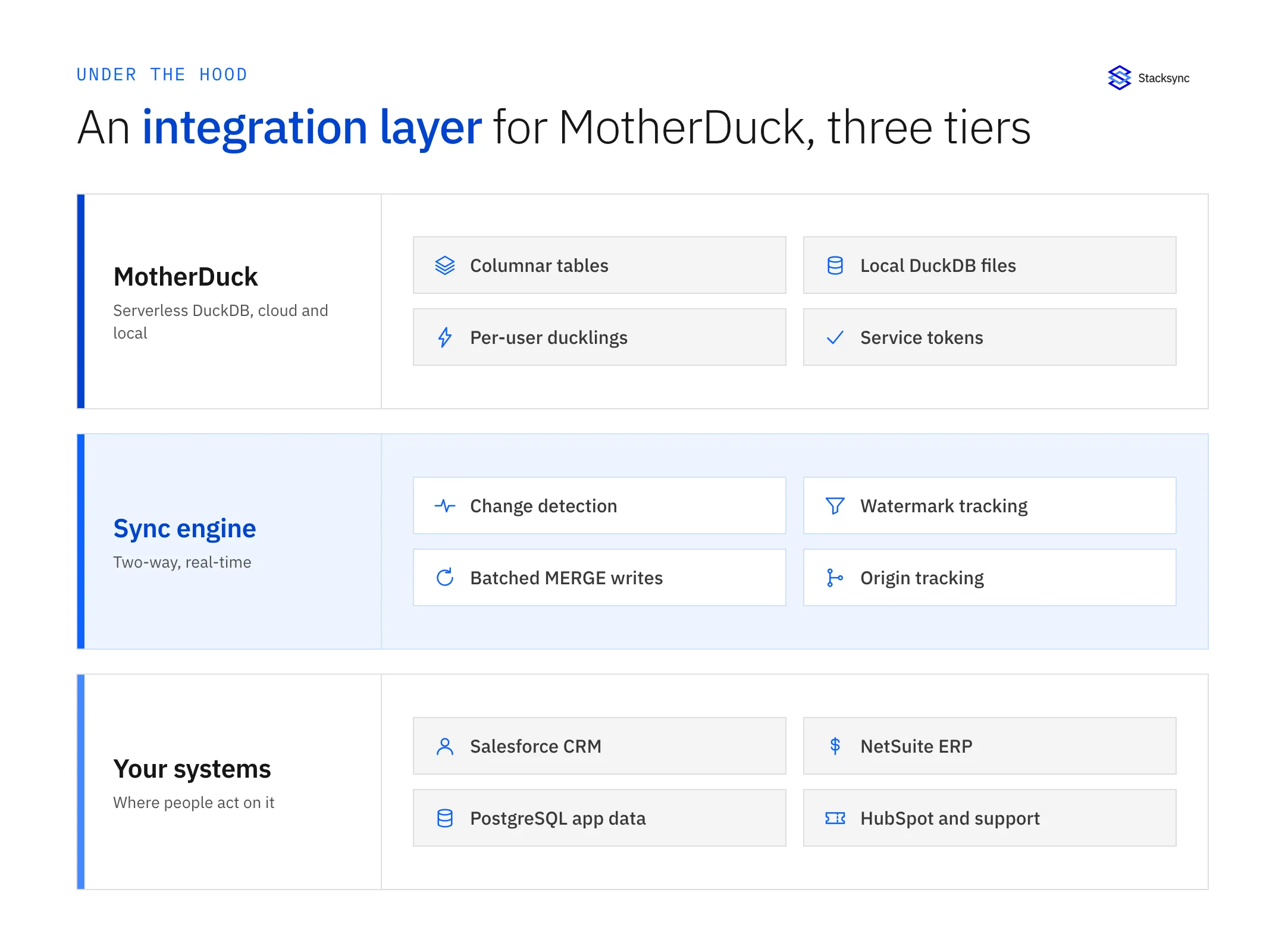Click the funnel icon beside Watermark tracking
The height and width of the screenshot is (952, 1285).
pyautogui.click(x=835, y=506)
